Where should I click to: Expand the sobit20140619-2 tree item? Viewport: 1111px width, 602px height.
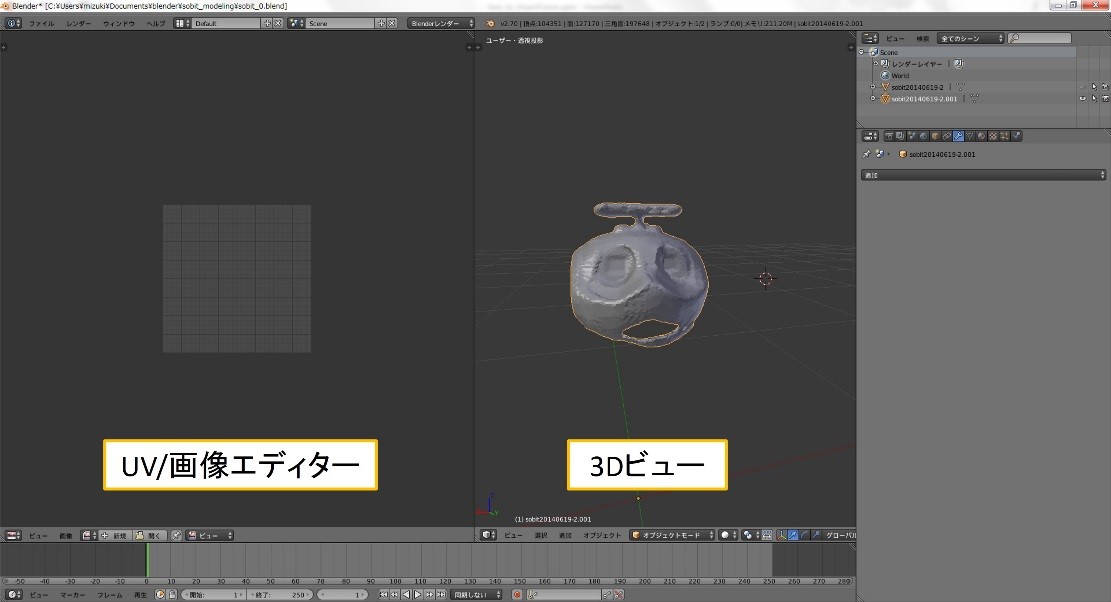873,87
